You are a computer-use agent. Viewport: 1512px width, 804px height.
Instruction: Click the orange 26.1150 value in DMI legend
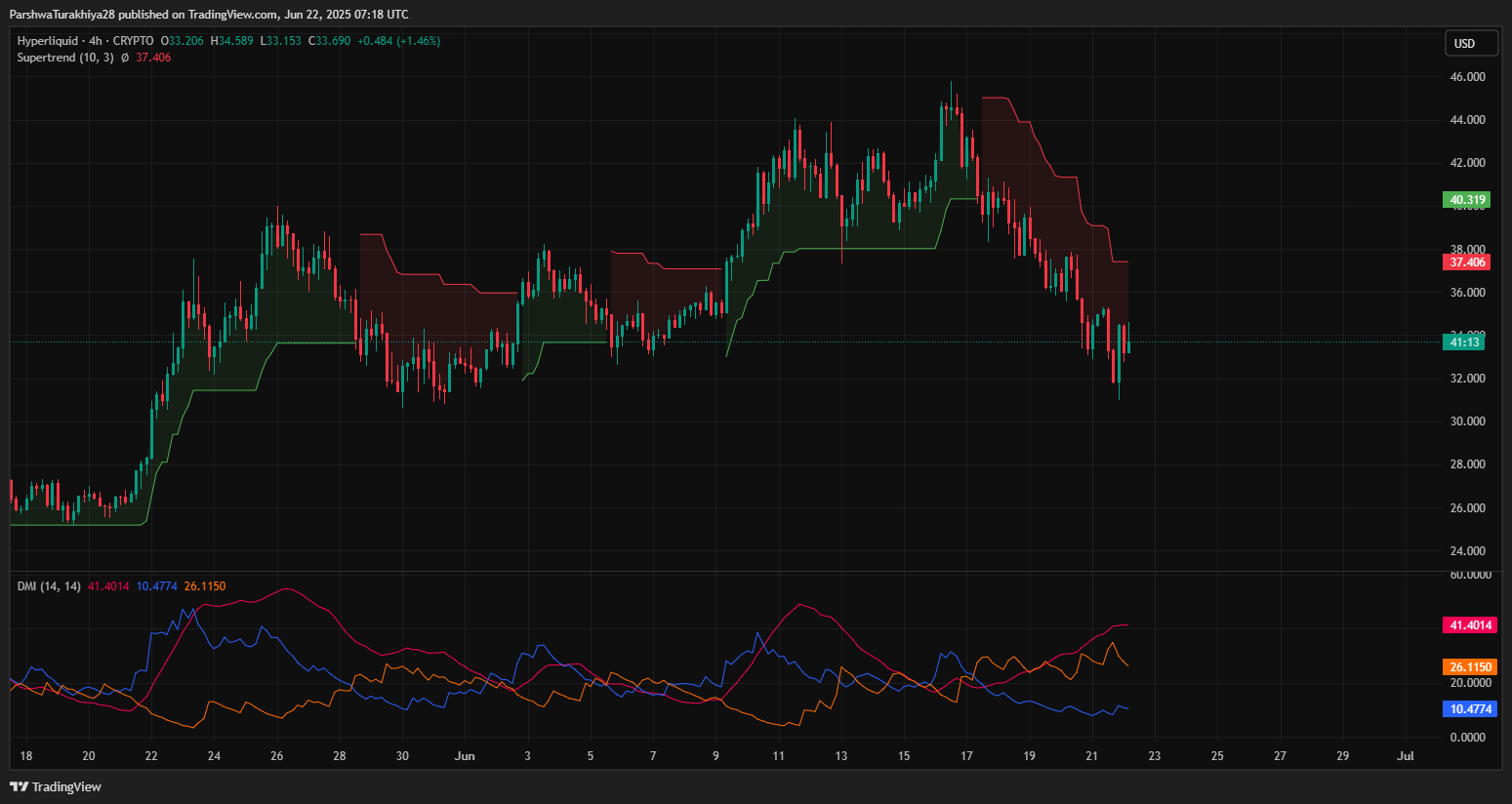click(205, 586)
